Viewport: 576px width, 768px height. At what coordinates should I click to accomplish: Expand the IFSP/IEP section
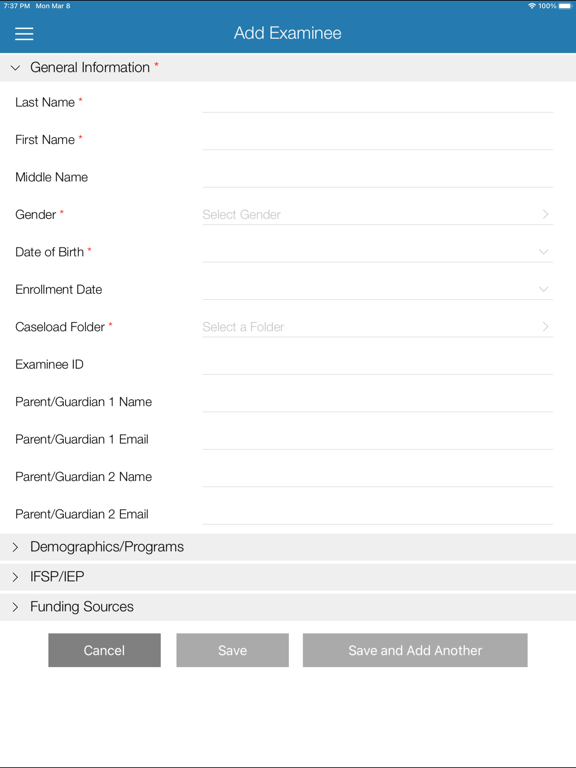coord(288,577)
